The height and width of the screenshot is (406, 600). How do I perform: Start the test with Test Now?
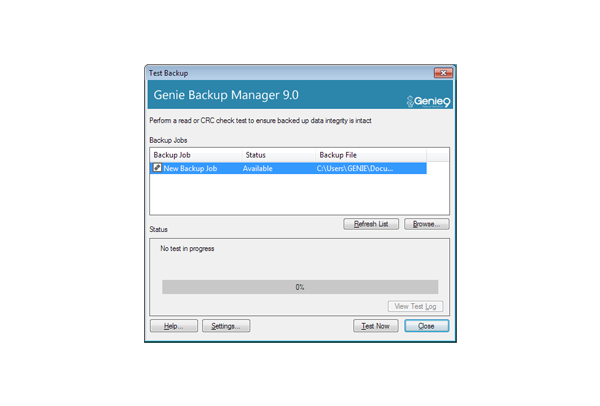375,326
